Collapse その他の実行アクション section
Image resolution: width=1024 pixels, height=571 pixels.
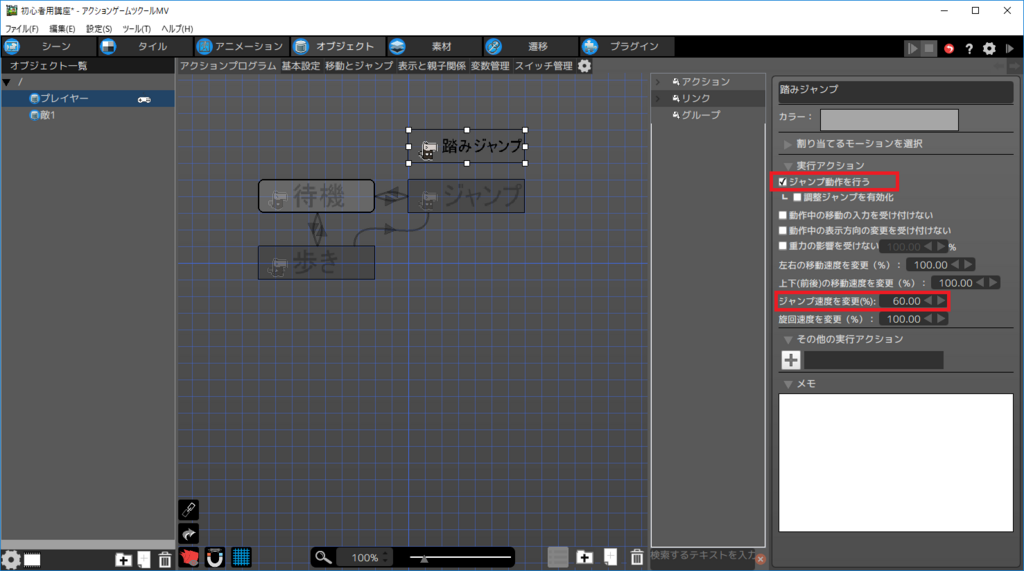pyautogui.click(x=788, y=340)
